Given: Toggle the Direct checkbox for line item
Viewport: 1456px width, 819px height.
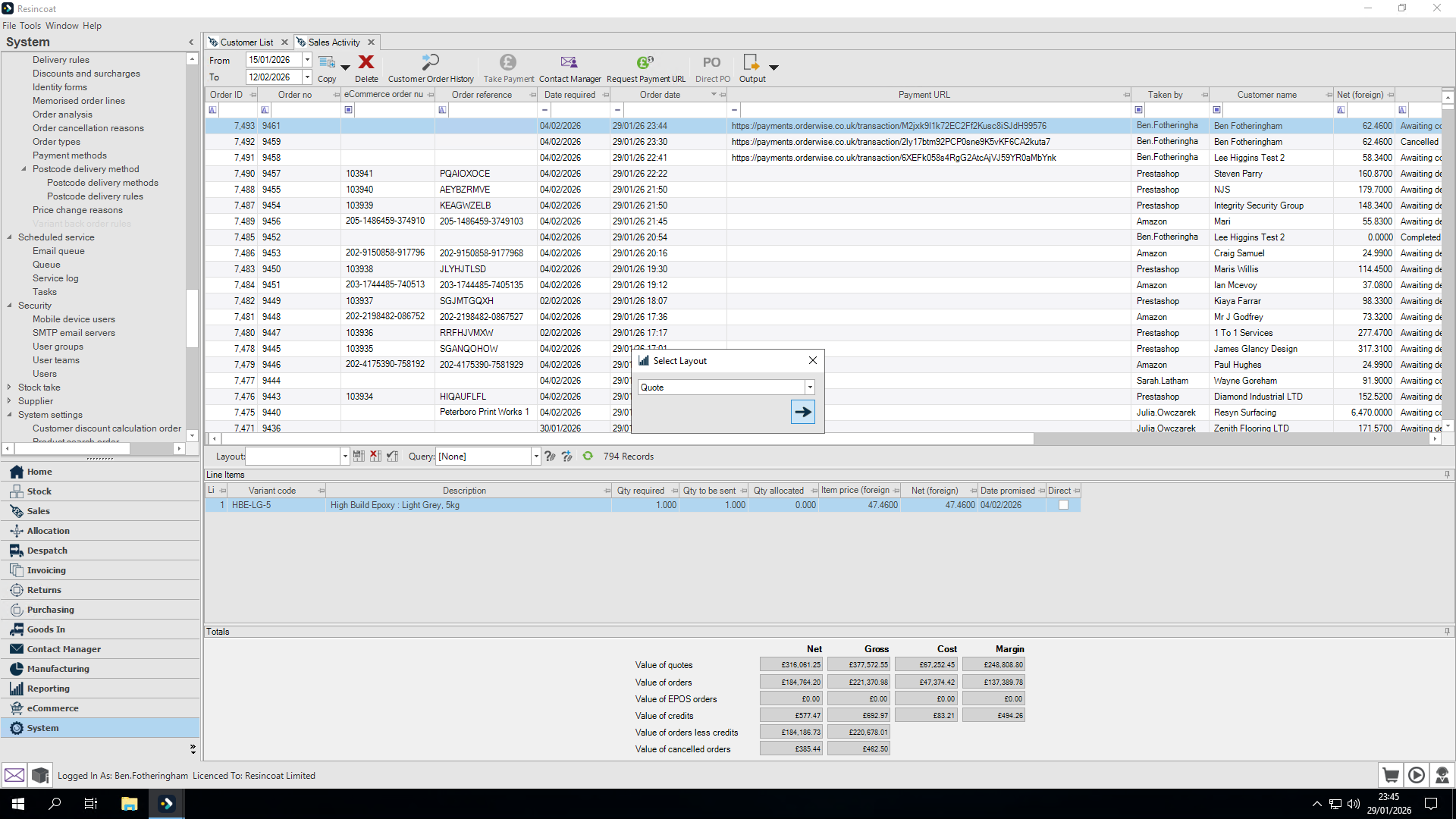Looking at the screenshot, I should [1063, 505].
